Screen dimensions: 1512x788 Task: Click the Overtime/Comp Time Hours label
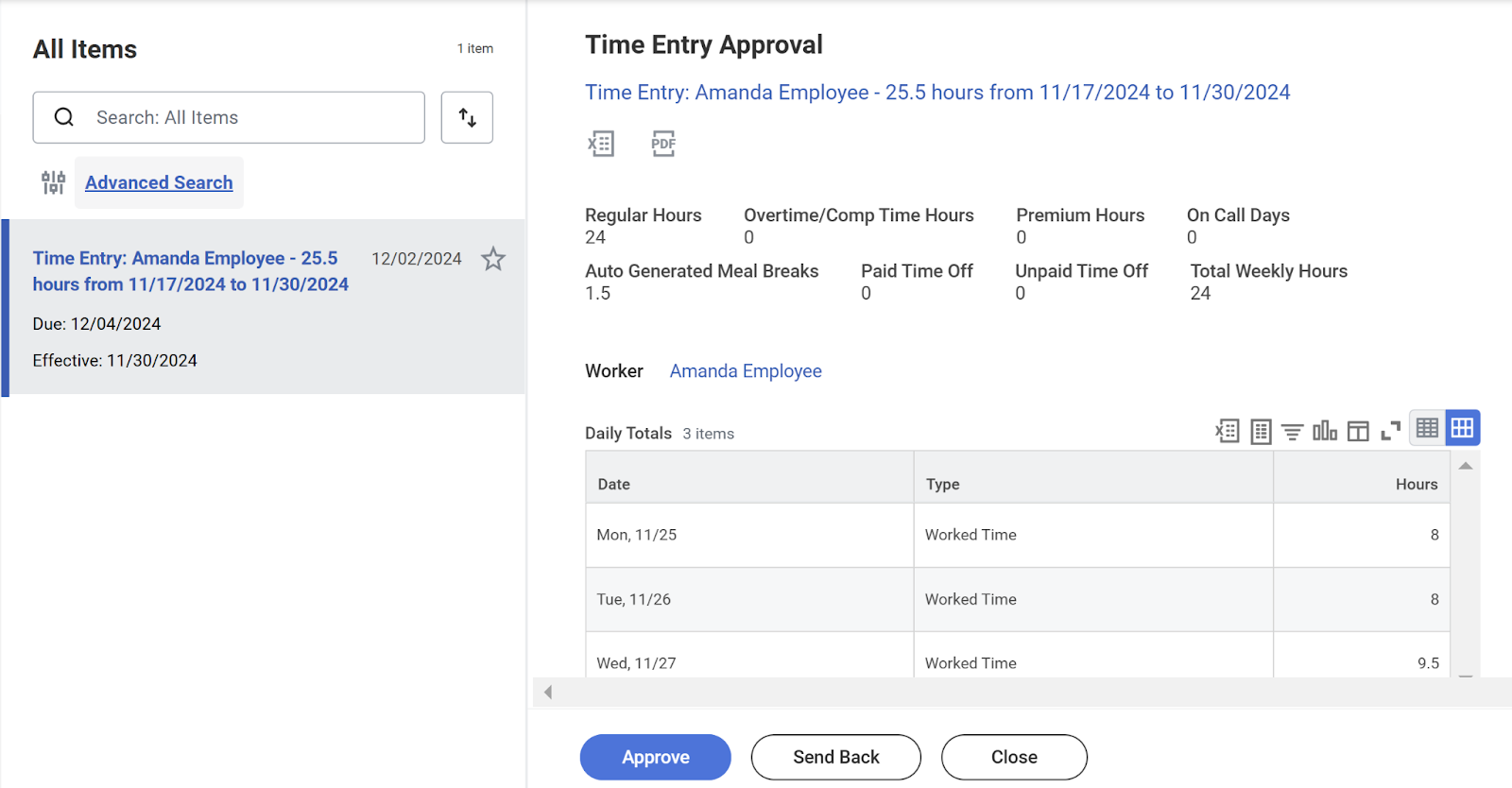point(859,215)
